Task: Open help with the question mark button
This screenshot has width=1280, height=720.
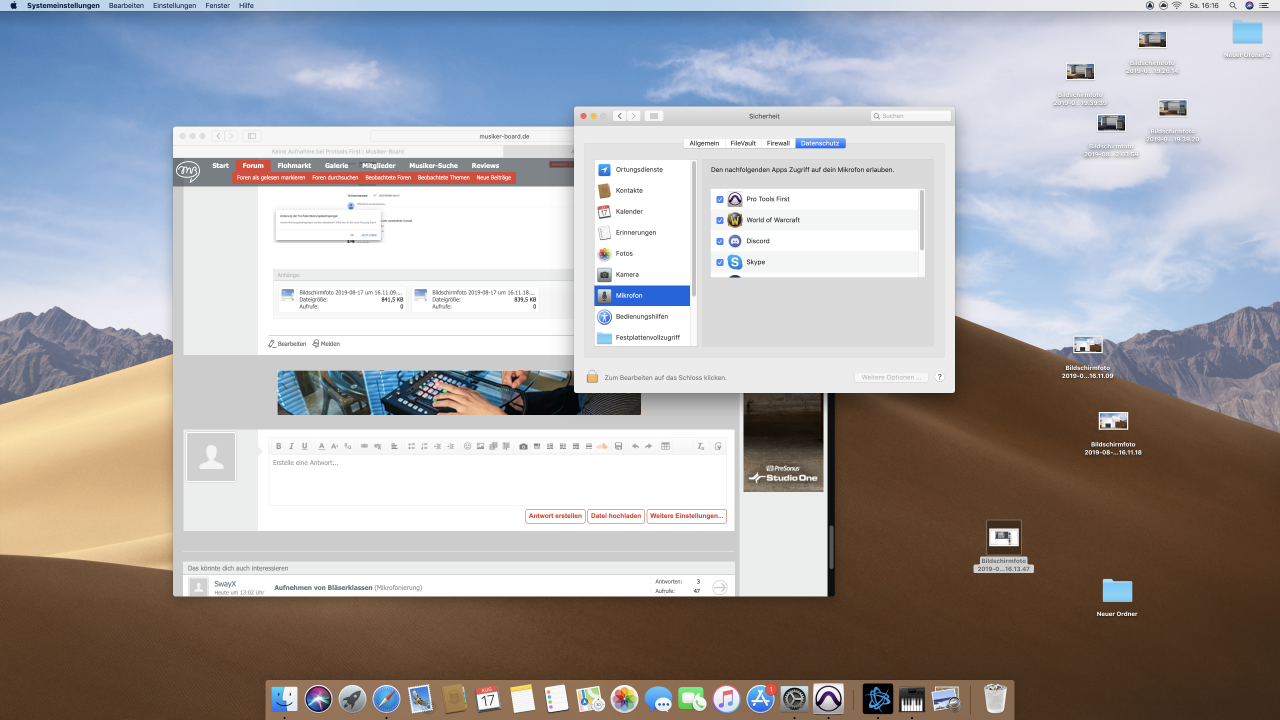Action: pos(939,377)
